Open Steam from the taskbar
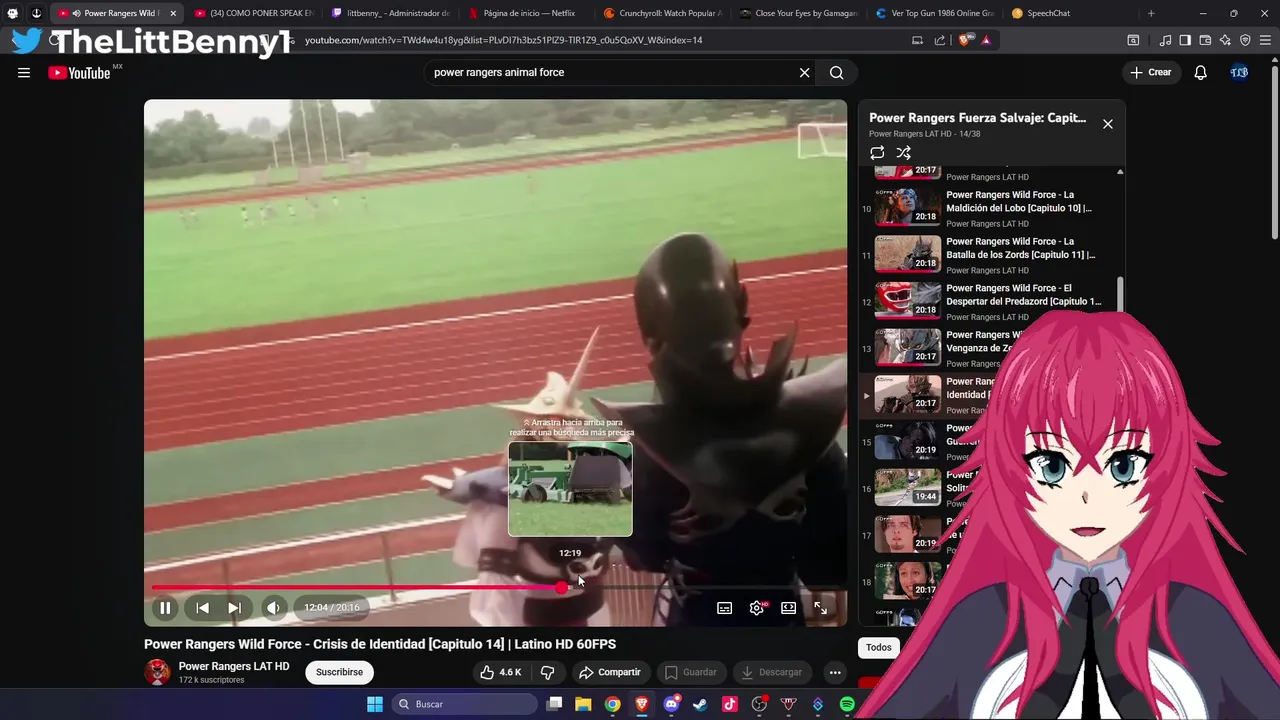The width and height of the screenshot is (1280, 720). tap(700, 704)
